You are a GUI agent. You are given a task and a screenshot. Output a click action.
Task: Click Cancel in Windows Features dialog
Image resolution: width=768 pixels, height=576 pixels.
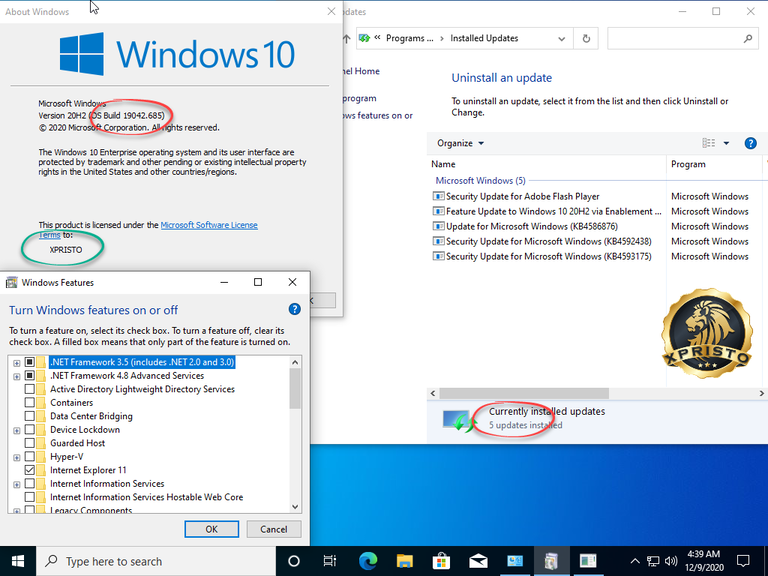click(274, 529)
